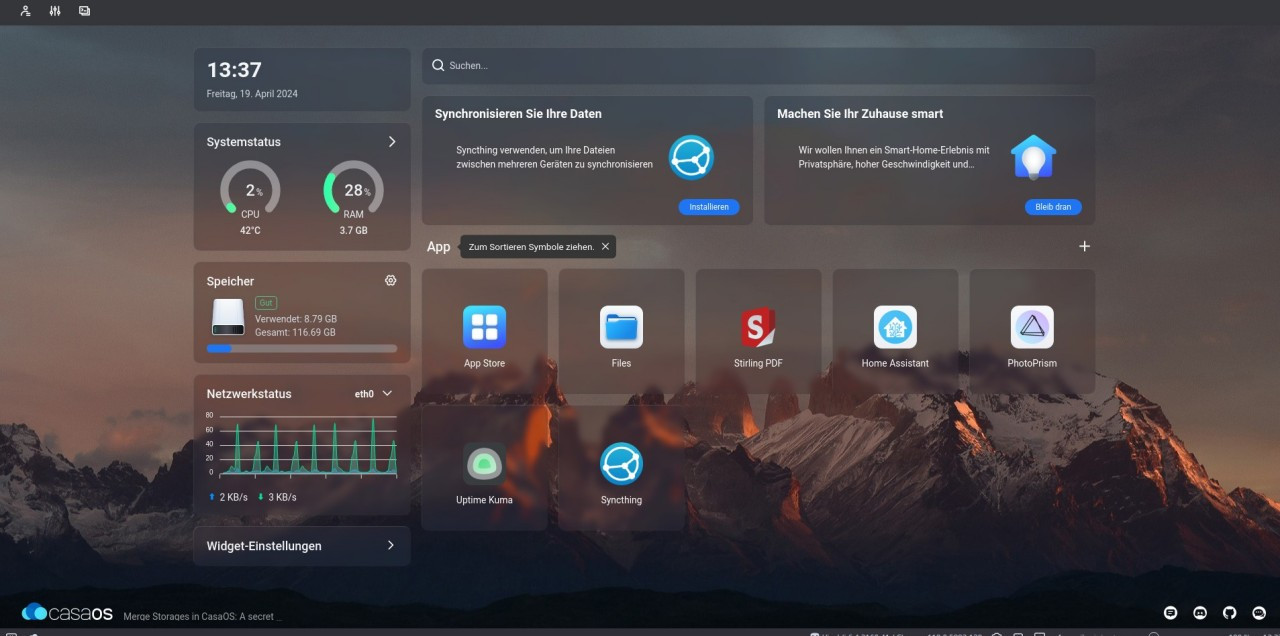Click the Suchen search field
The height and width of the screenshot is (636, 1280).
click(760, 66)
